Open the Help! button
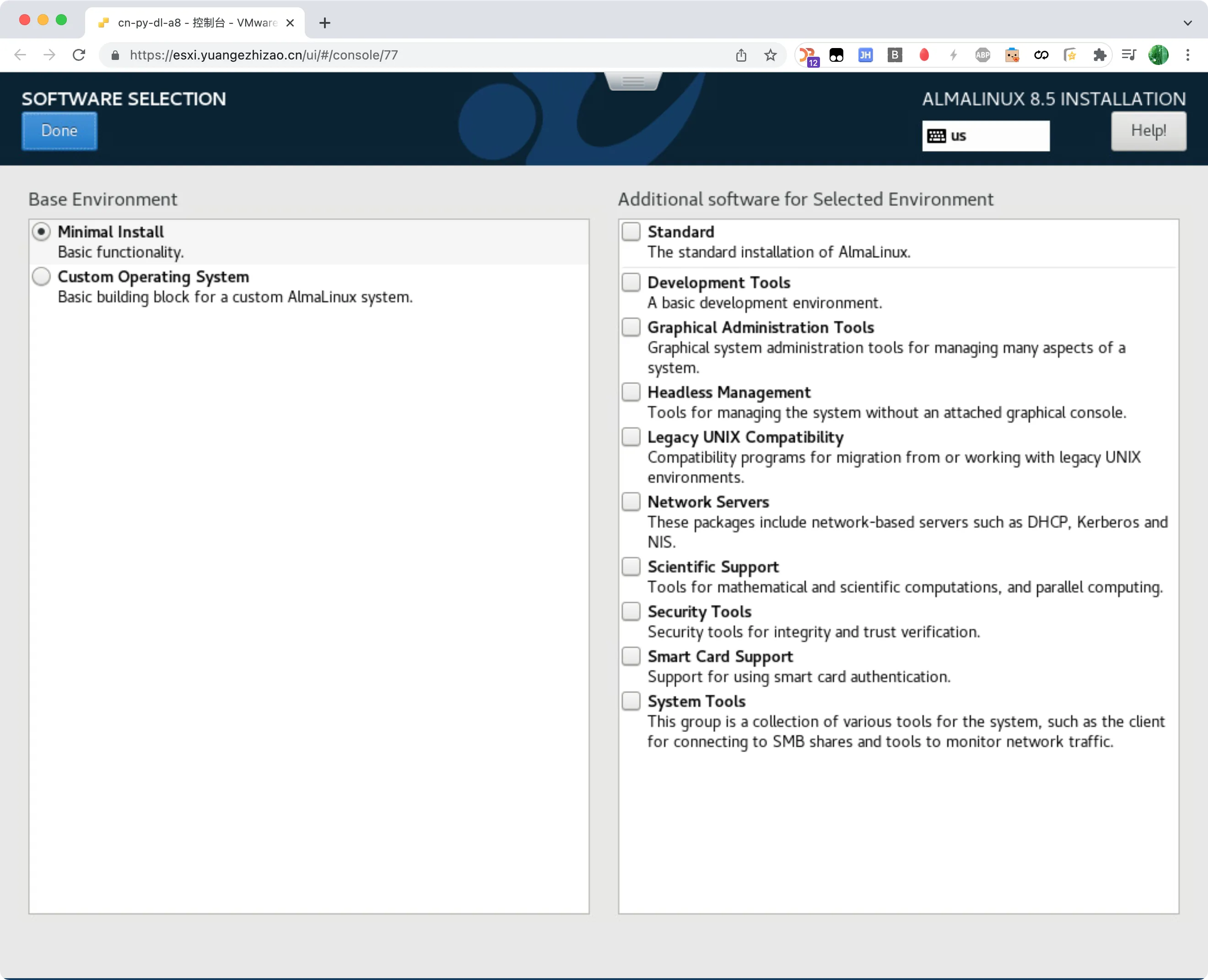 point(1148,131)
